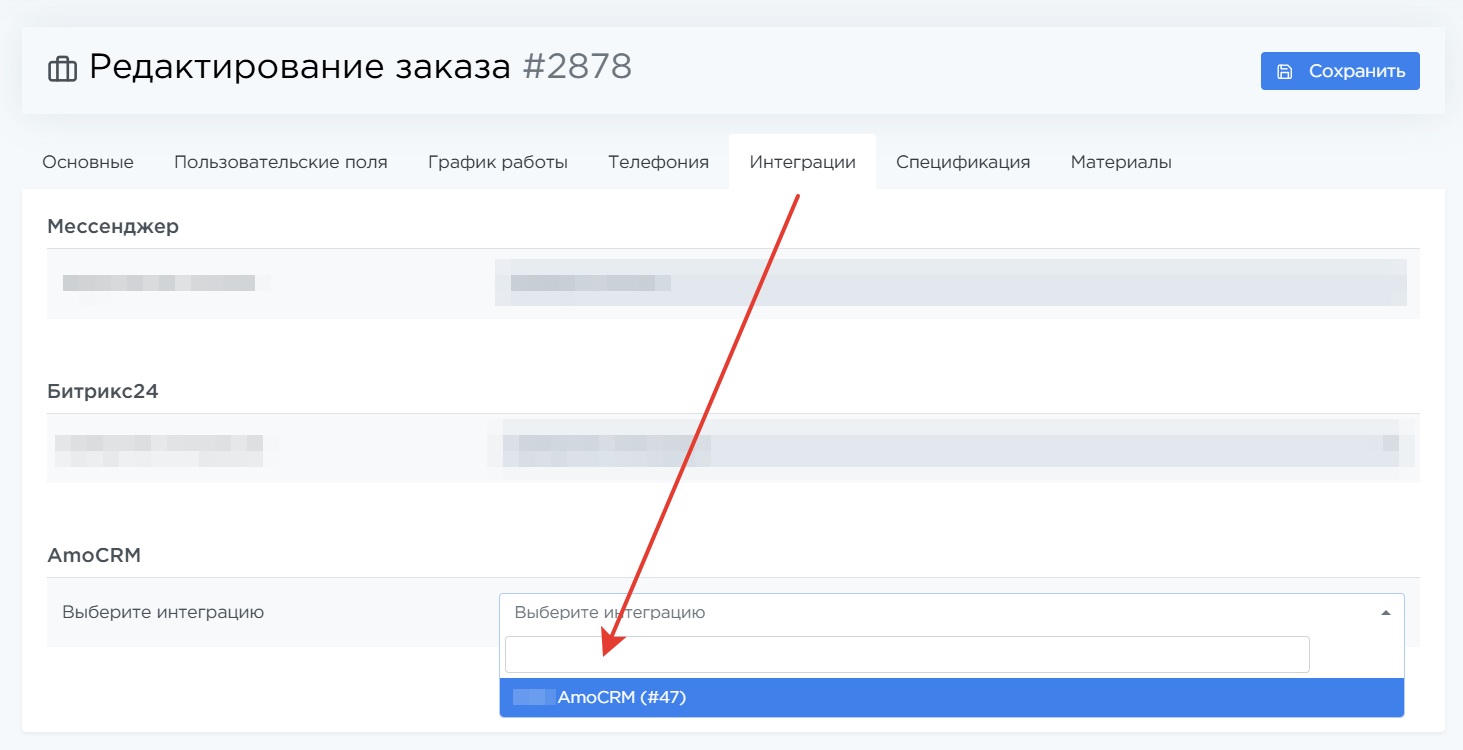Open the blurred Битрикс24 integration field

point(950,444)
